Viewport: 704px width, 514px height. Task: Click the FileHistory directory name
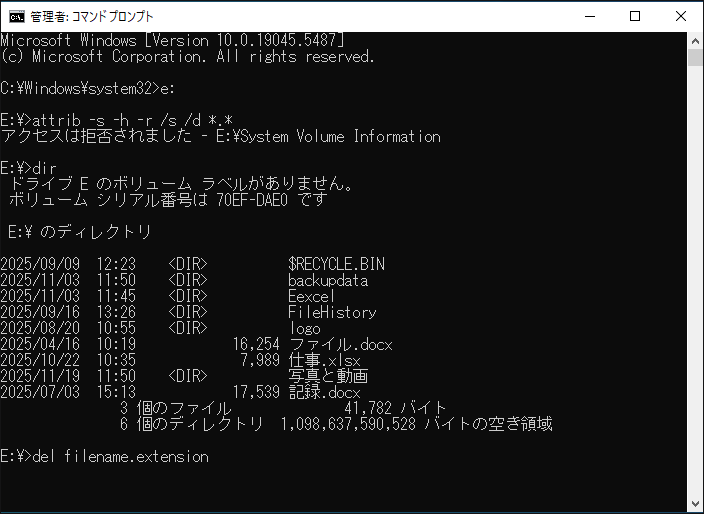[x=332, y=312]
